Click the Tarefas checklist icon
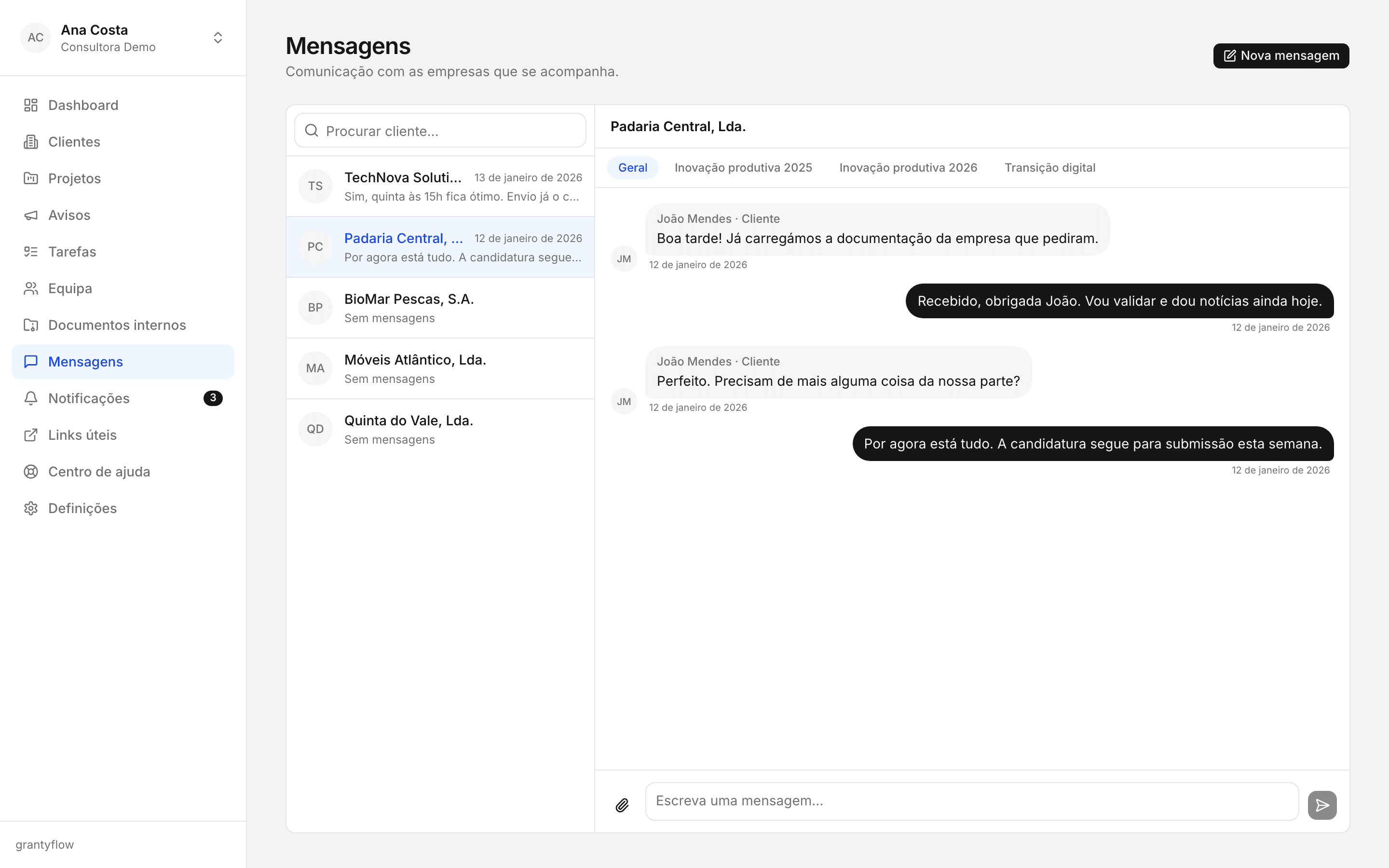Image resolution: width=1389 pixels, height=868 pixels. (x=31, y=251)
